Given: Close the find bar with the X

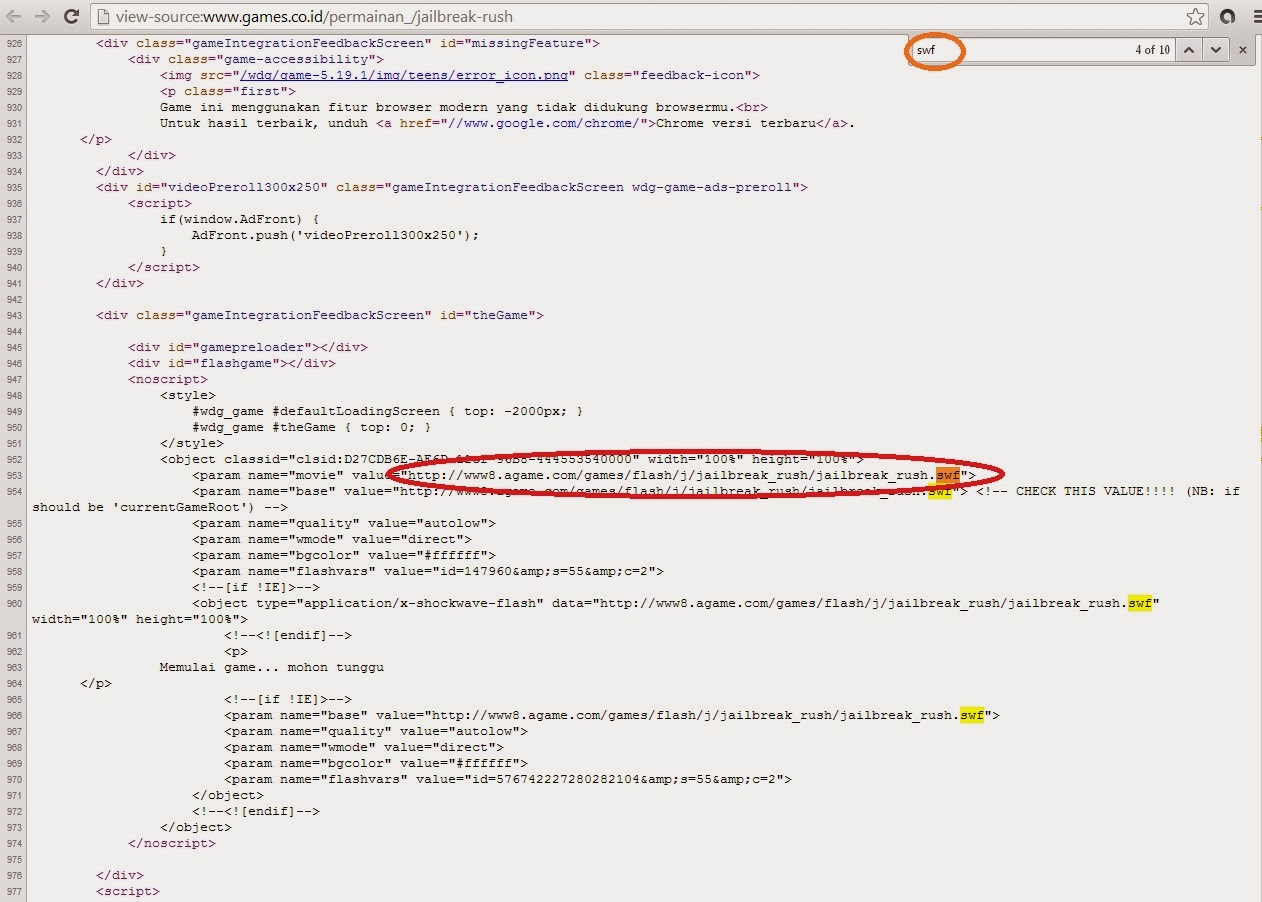Looking at the screenshot, I should coord(1243,49).
